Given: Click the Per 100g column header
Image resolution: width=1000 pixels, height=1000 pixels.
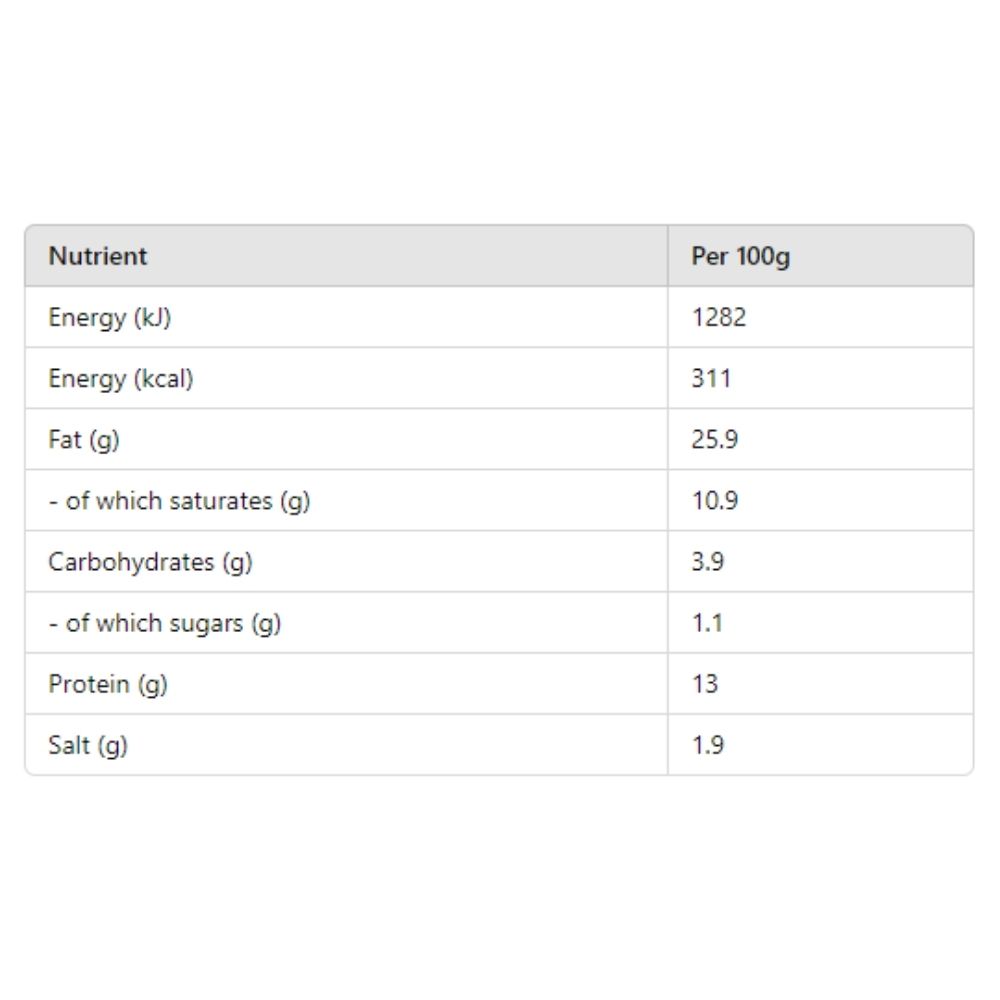Looking at the screenshot, I should pos(740,256).
